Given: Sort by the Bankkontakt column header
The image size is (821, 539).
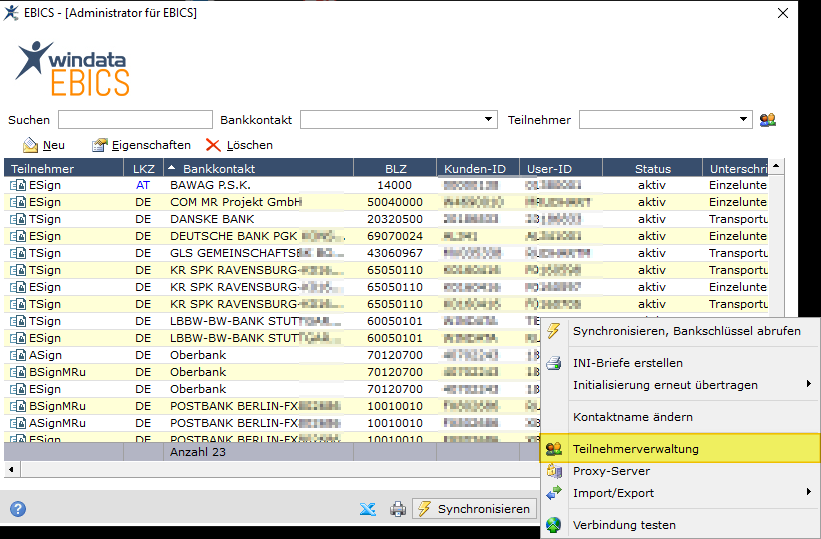Looking at the screenshot, I should [259, 169].
